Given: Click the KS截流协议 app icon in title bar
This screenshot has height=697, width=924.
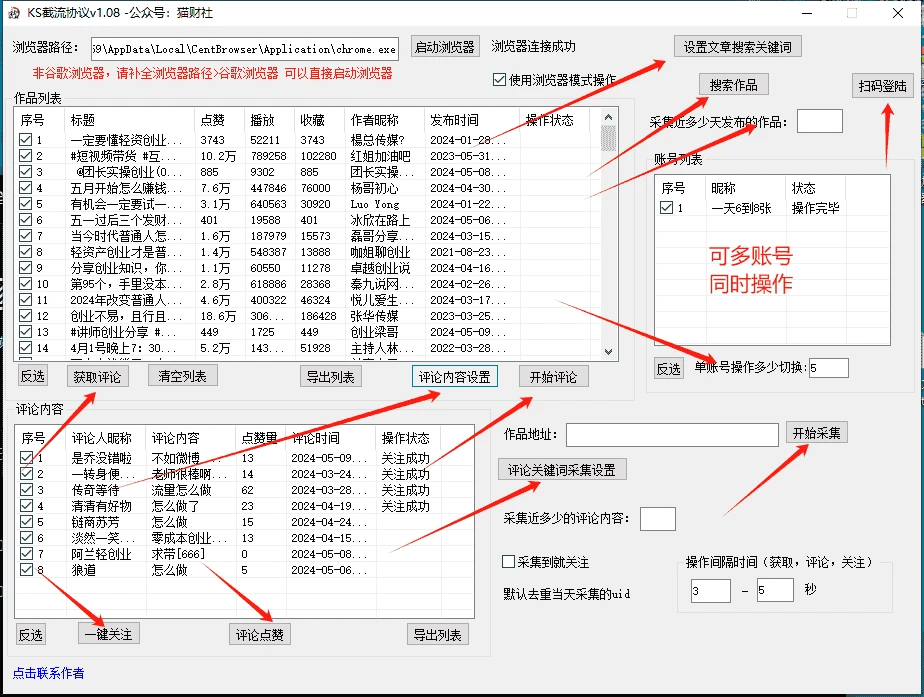Looking at the screenshot, I should click(14, 13).
